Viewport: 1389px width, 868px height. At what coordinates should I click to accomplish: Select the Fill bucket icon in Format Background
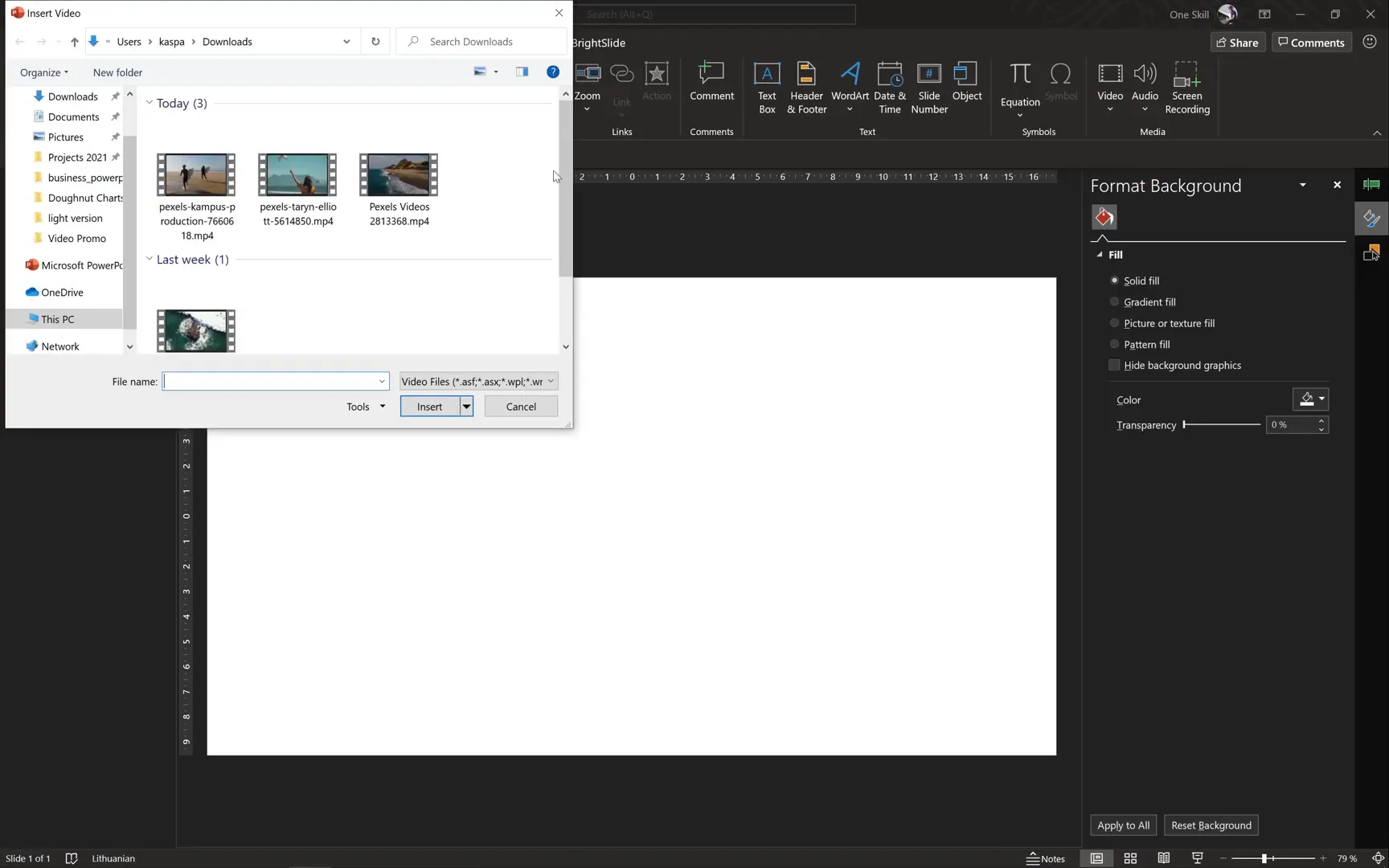(1103, 216)
